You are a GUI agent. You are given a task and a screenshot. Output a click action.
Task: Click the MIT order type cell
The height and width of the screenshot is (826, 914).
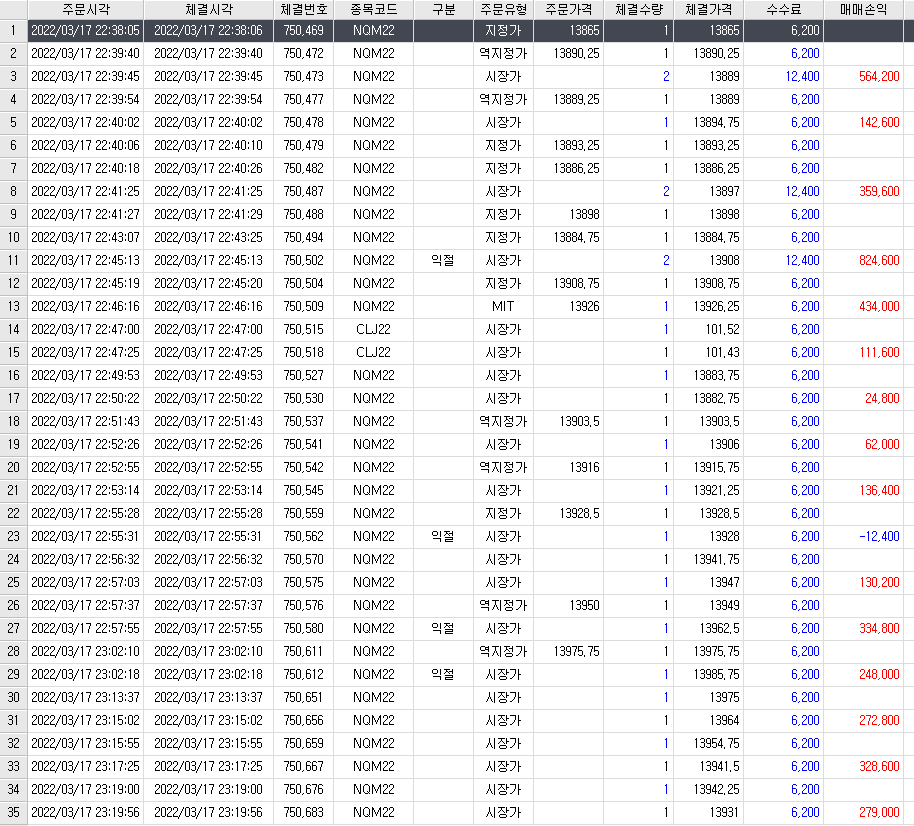point(502,307)
